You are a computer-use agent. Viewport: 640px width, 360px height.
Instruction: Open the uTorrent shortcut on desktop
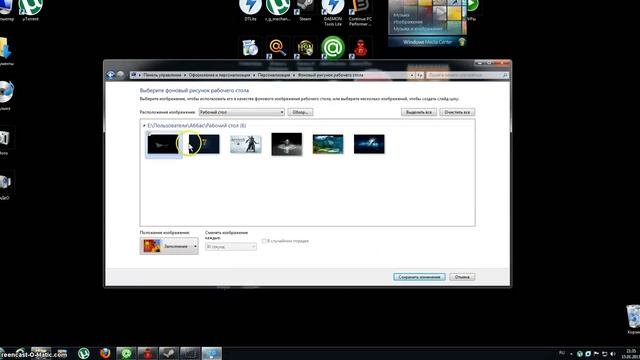click(x=31, y=10)
